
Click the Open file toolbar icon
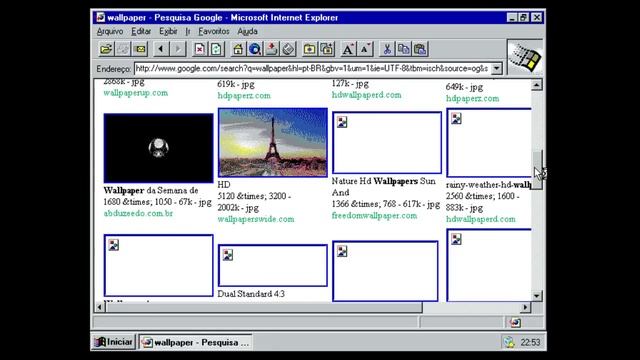106,49
